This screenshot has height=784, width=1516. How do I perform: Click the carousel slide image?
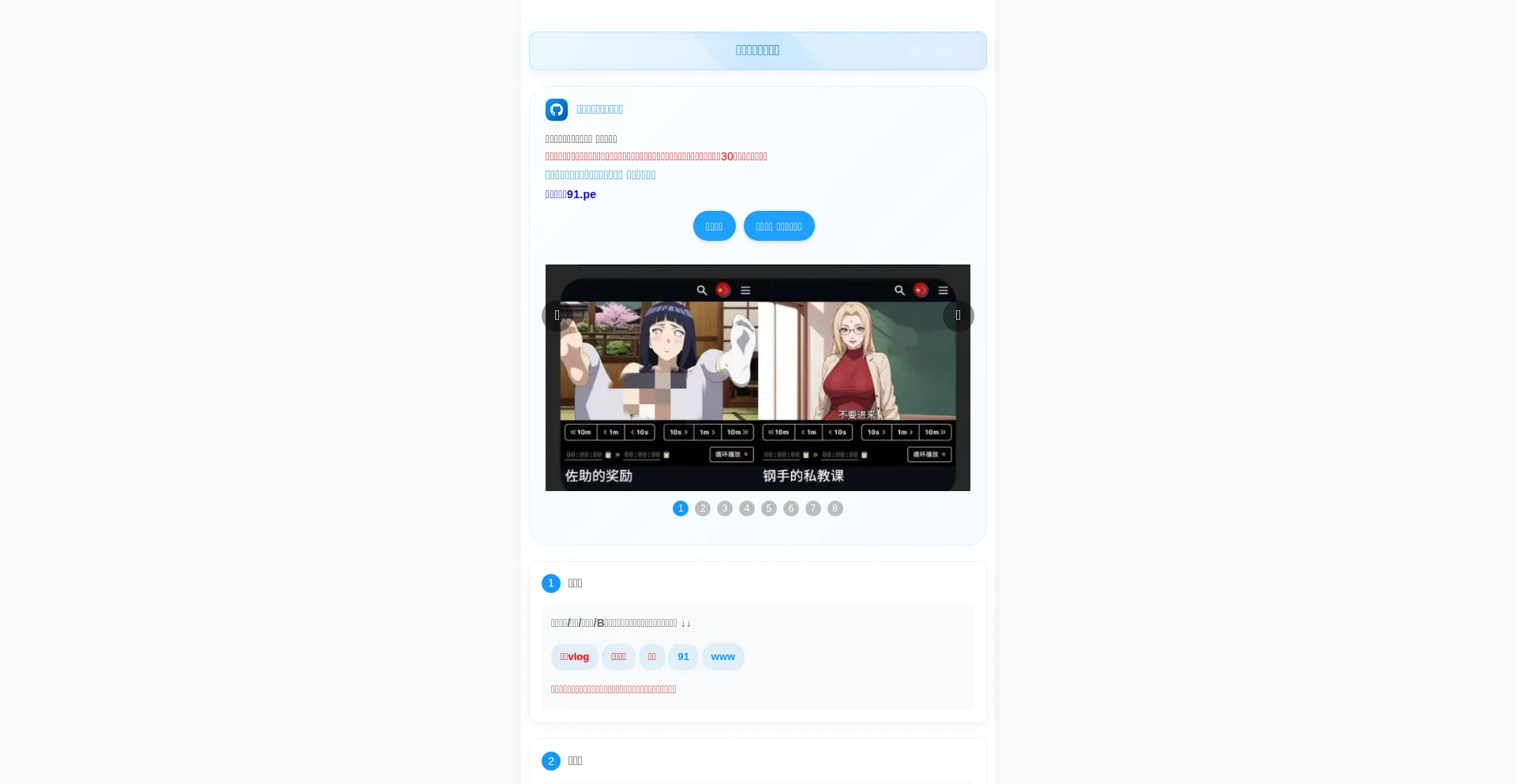(x=758, y=377)
